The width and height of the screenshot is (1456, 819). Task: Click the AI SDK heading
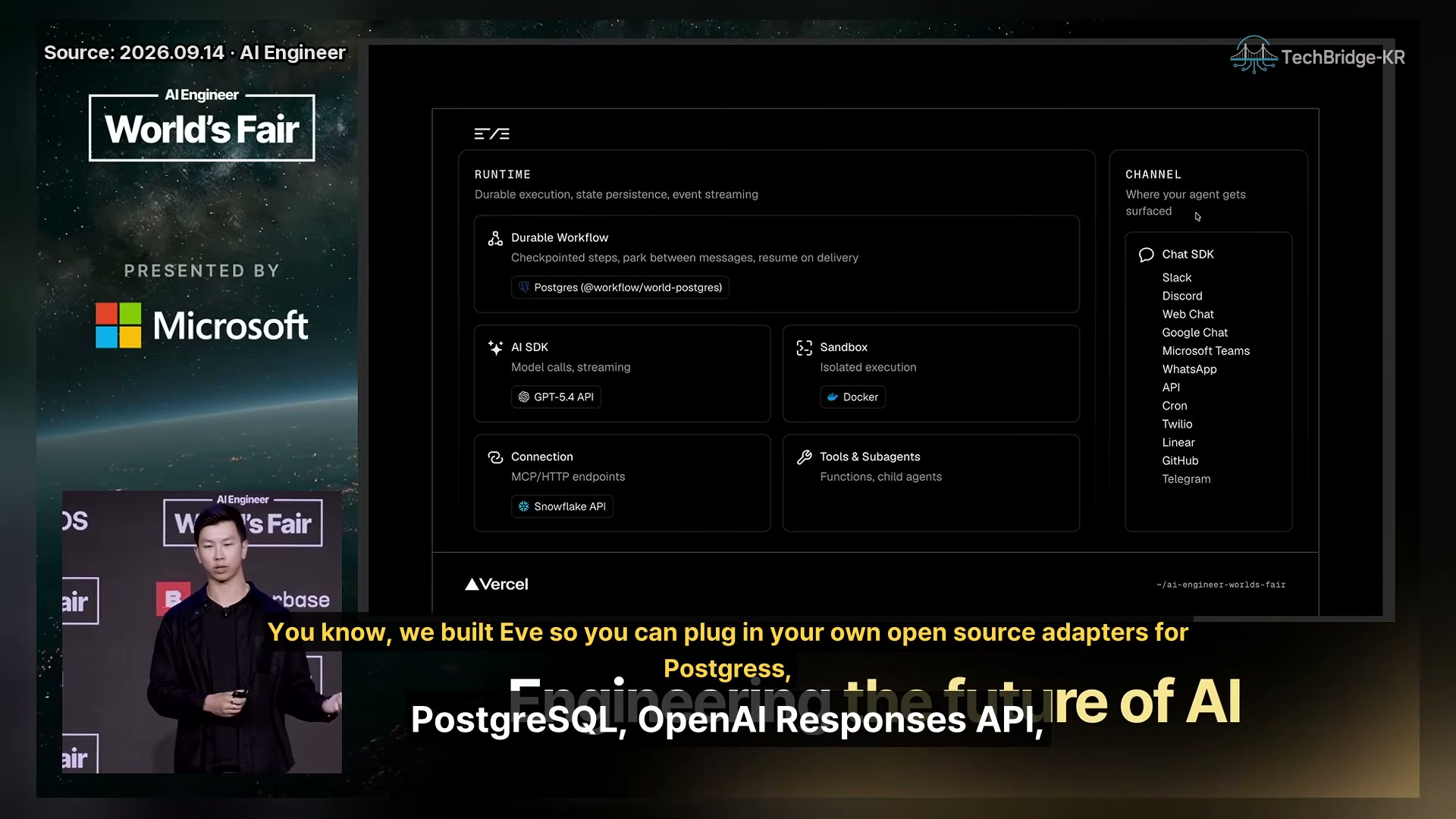529,347
